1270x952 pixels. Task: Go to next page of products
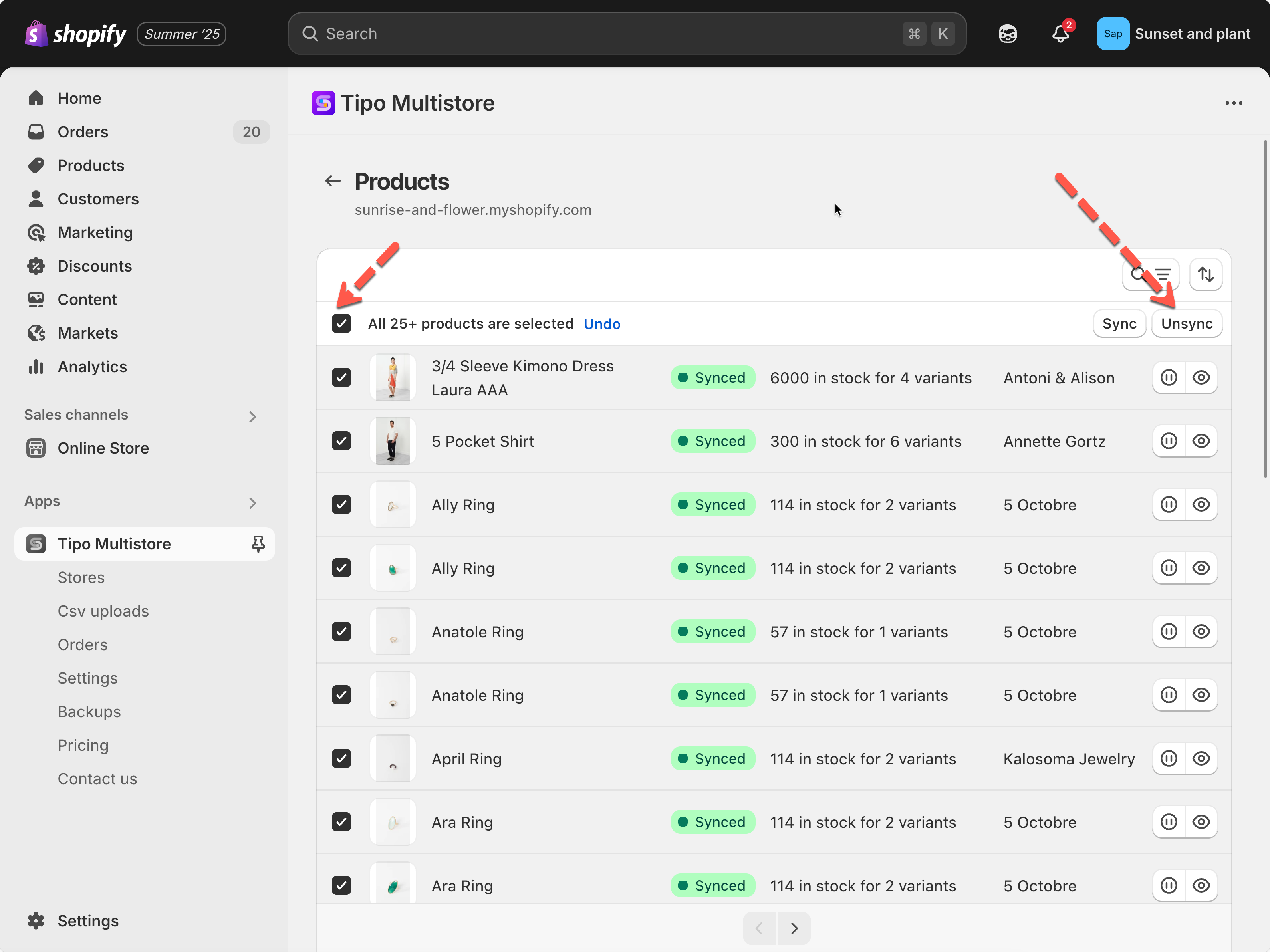[x=794, y=928]
